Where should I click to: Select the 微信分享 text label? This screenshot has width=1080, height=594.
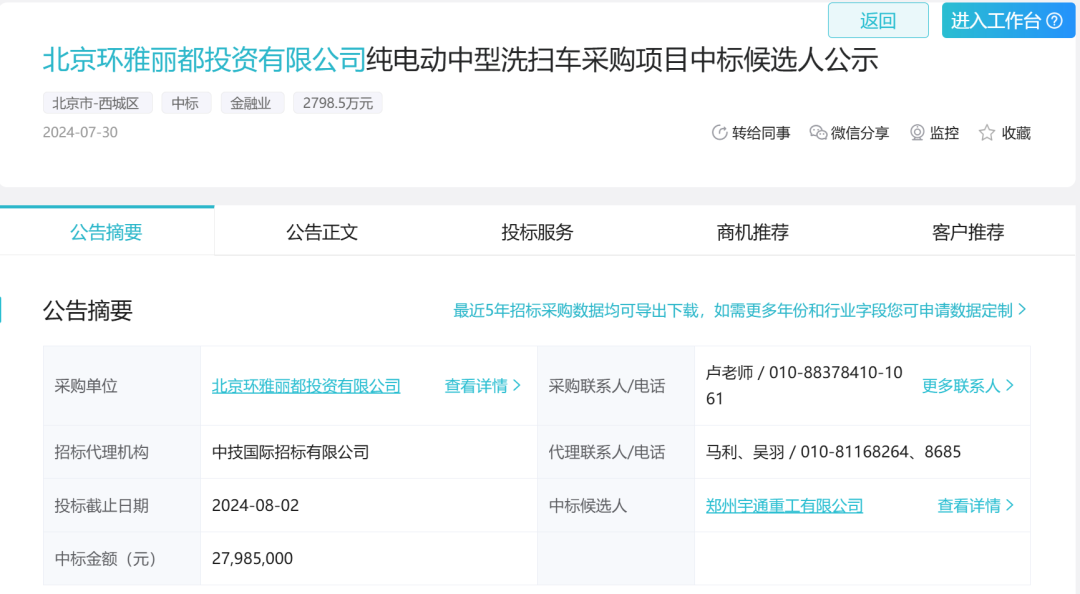tap(860, 133)
